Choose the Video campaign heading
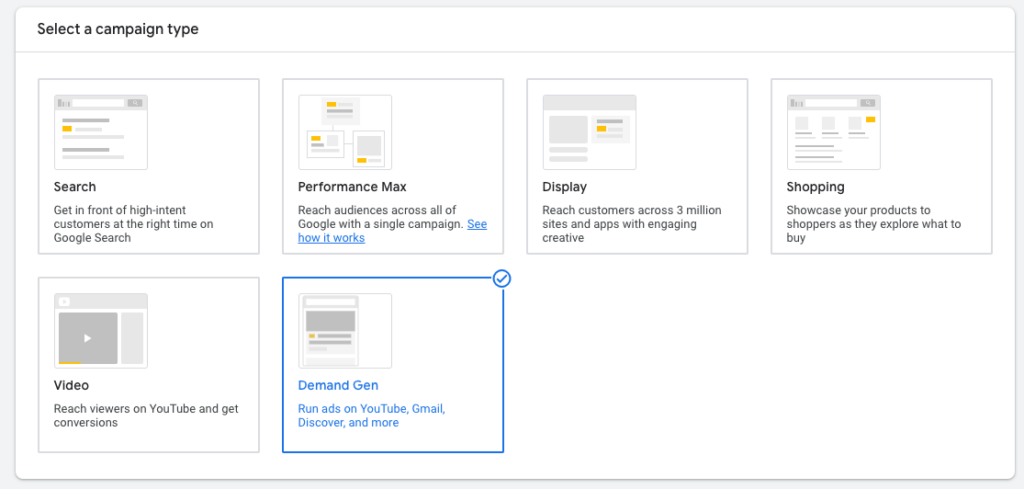1024x489 pixels. pyautogui.click(x=71, y=385)
